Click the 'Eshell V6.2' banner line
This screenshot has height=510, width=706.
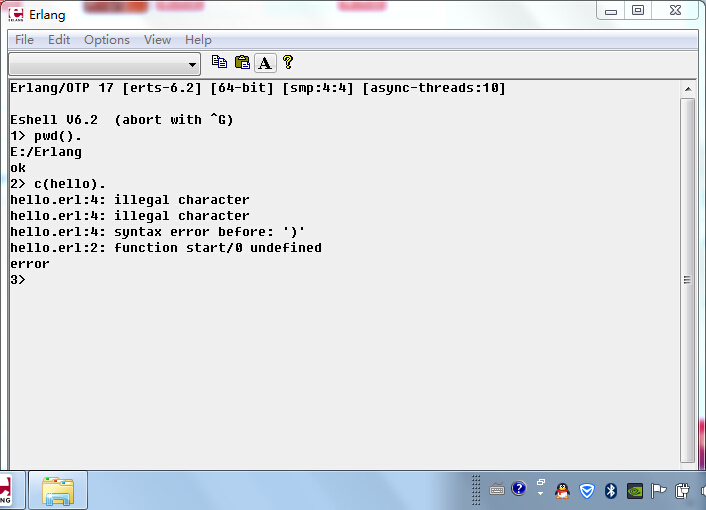pyautogui.click(x=122, y=120)
